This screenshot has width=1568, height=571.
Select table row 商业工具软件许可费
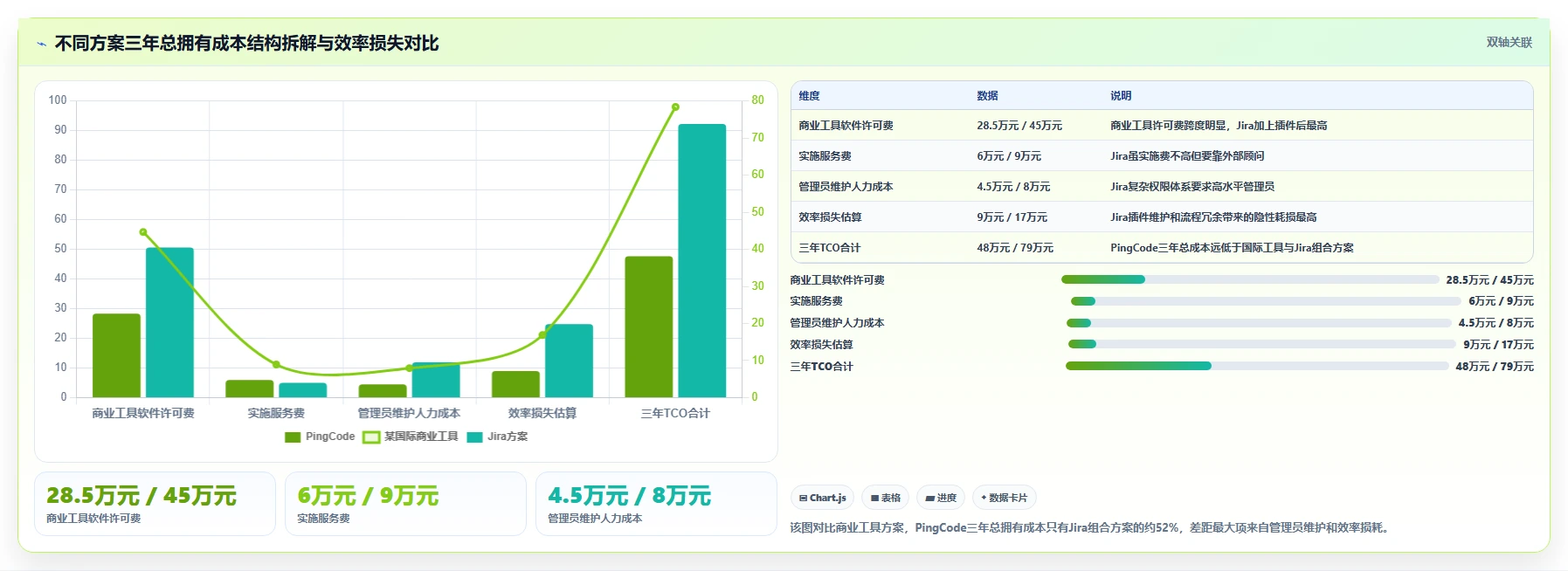tap(1162, 126)
